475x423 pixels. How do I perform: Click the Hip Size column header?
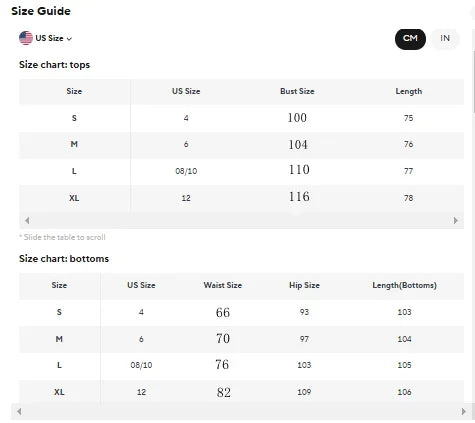(x=304, y=285)
